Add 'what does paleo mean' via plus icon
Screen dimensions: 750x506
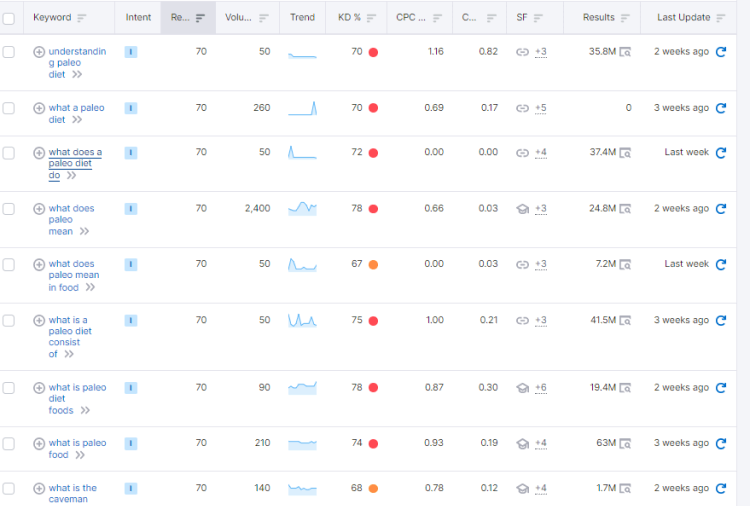[39, 209]
